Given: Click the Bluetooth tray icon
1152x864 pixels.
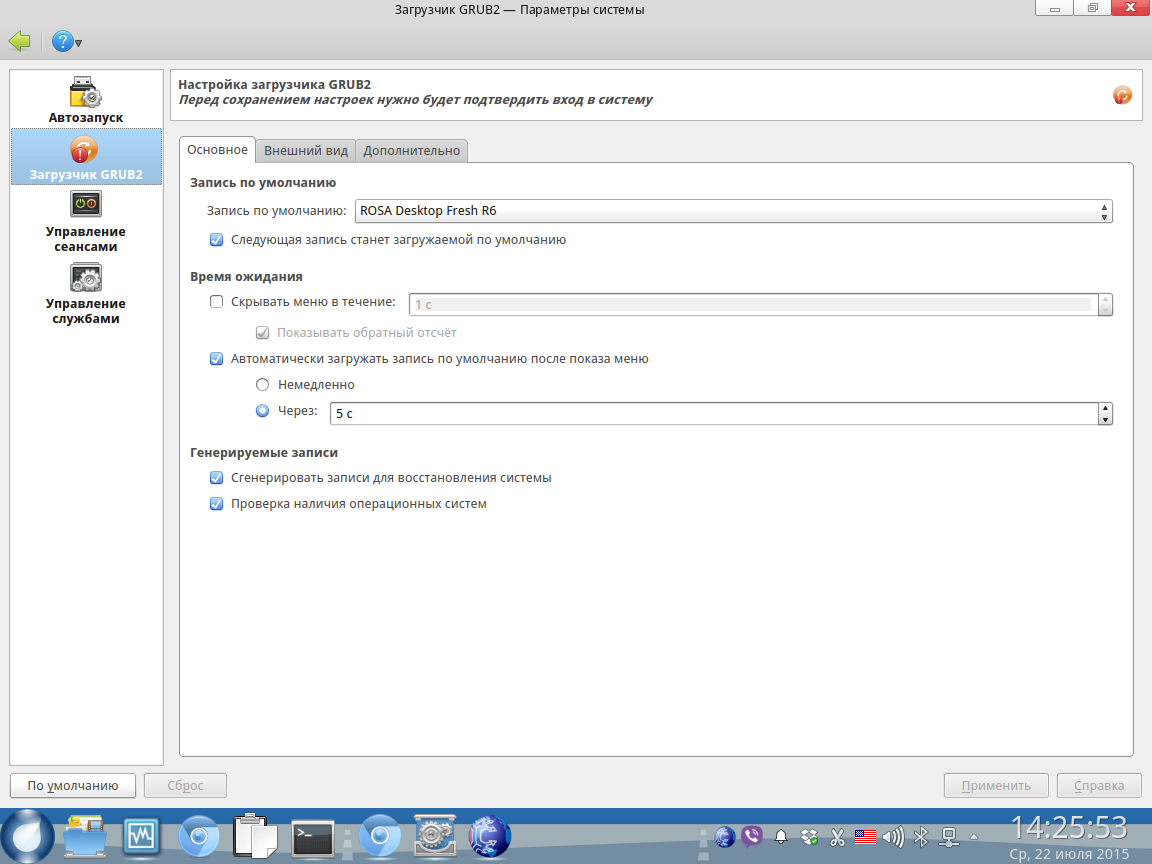Looking at the screenshot, I should (921, 836).
